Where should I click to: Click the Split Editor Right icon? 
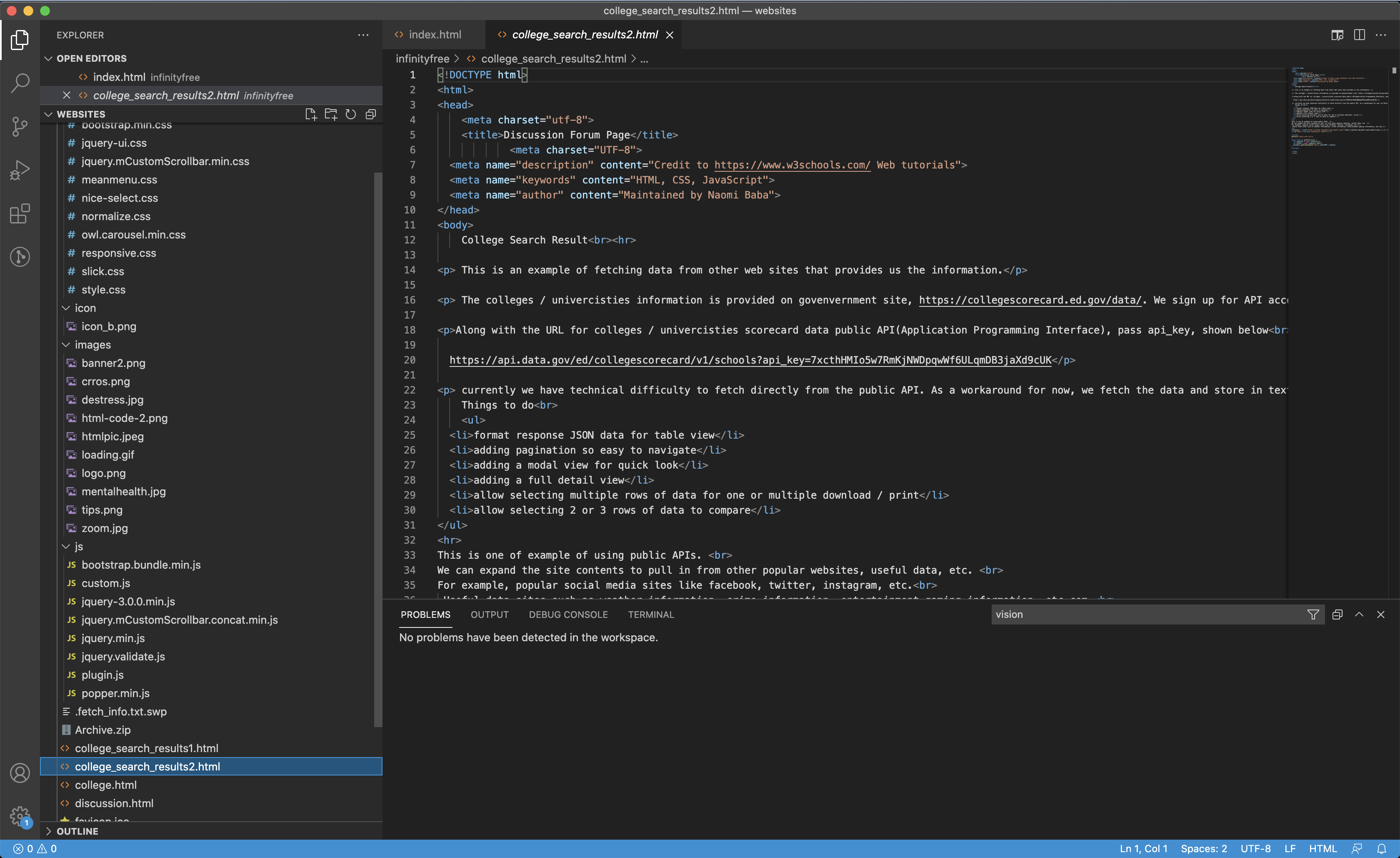click(x=1359, y=35)
